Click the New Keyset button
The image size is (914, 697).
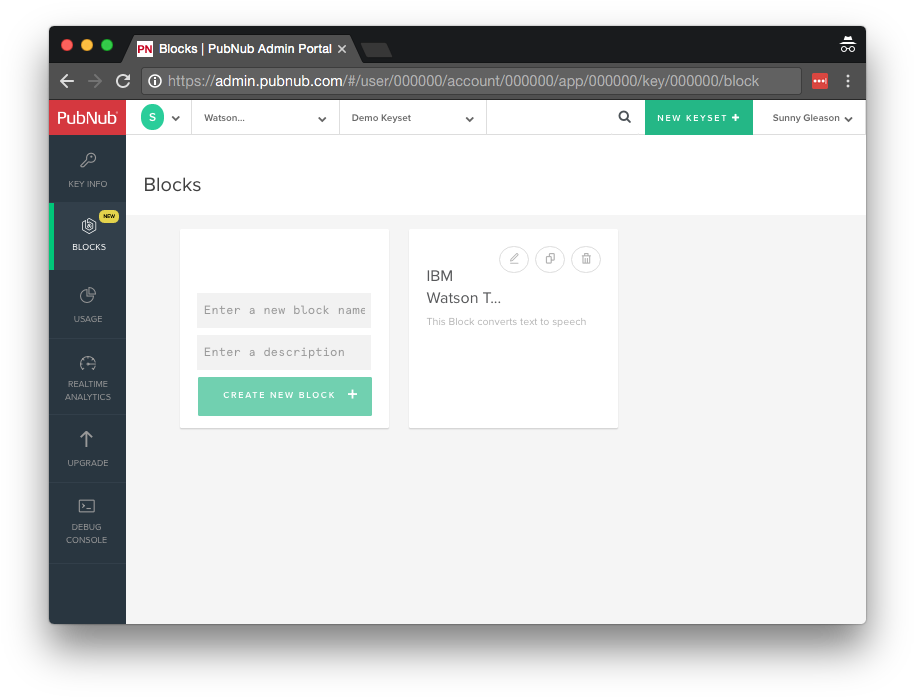[698, 118]
